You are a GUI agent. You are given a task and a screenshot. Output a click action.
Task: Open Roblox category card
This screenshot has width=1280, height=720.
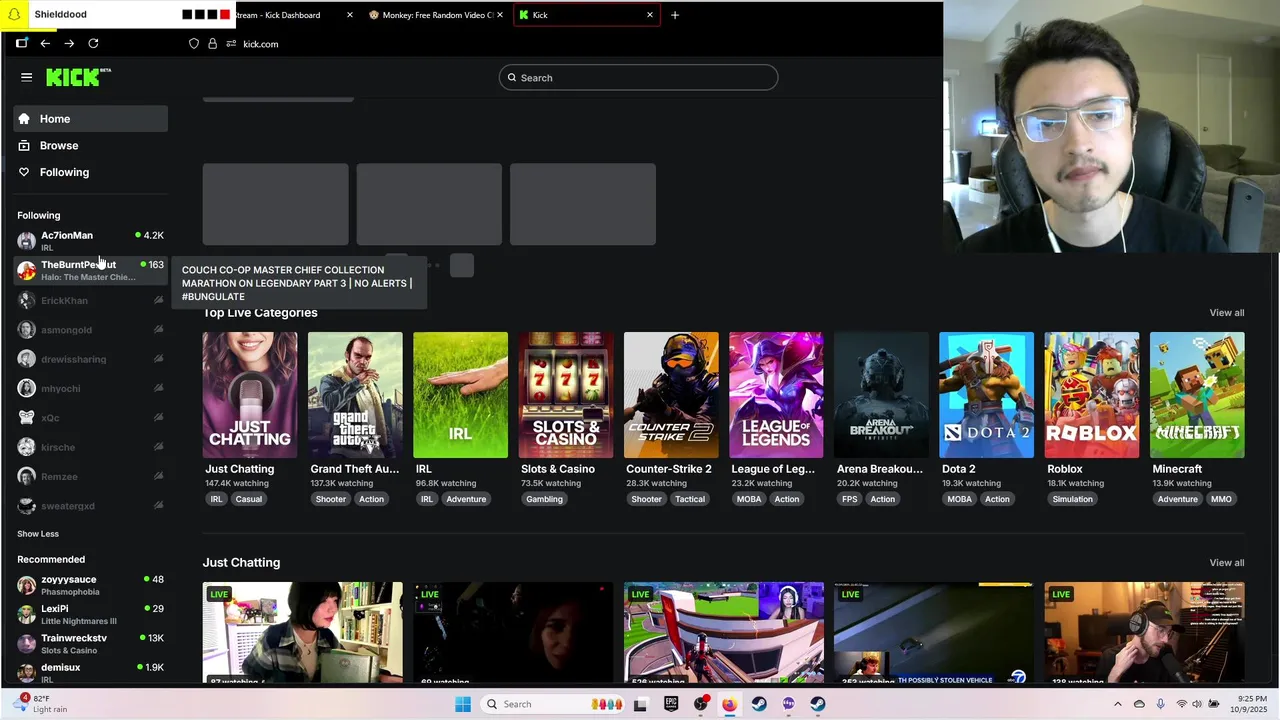pos(1092,395)
